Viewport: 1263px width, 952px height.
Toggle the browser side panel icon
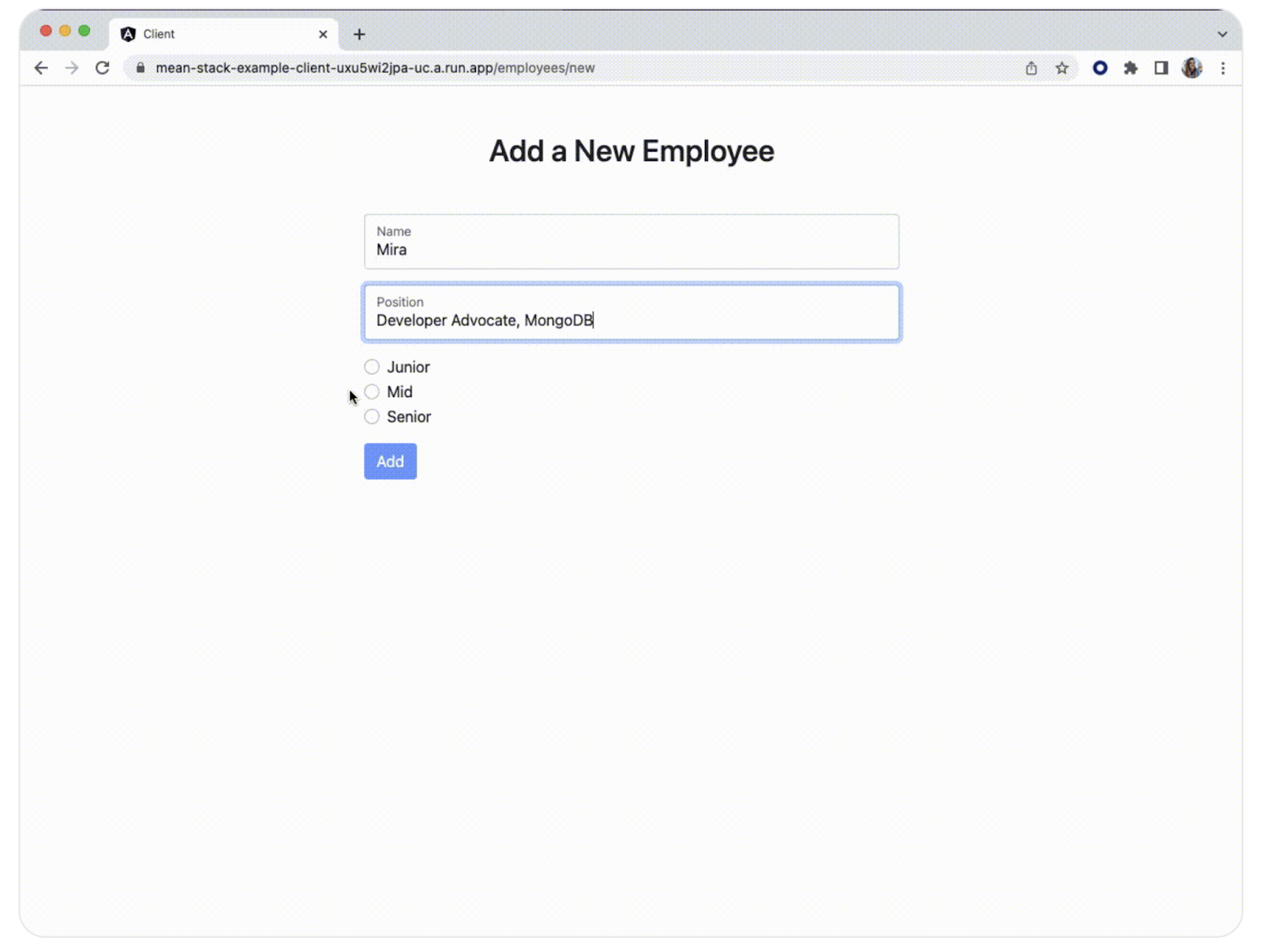(x=1160, y=68)
